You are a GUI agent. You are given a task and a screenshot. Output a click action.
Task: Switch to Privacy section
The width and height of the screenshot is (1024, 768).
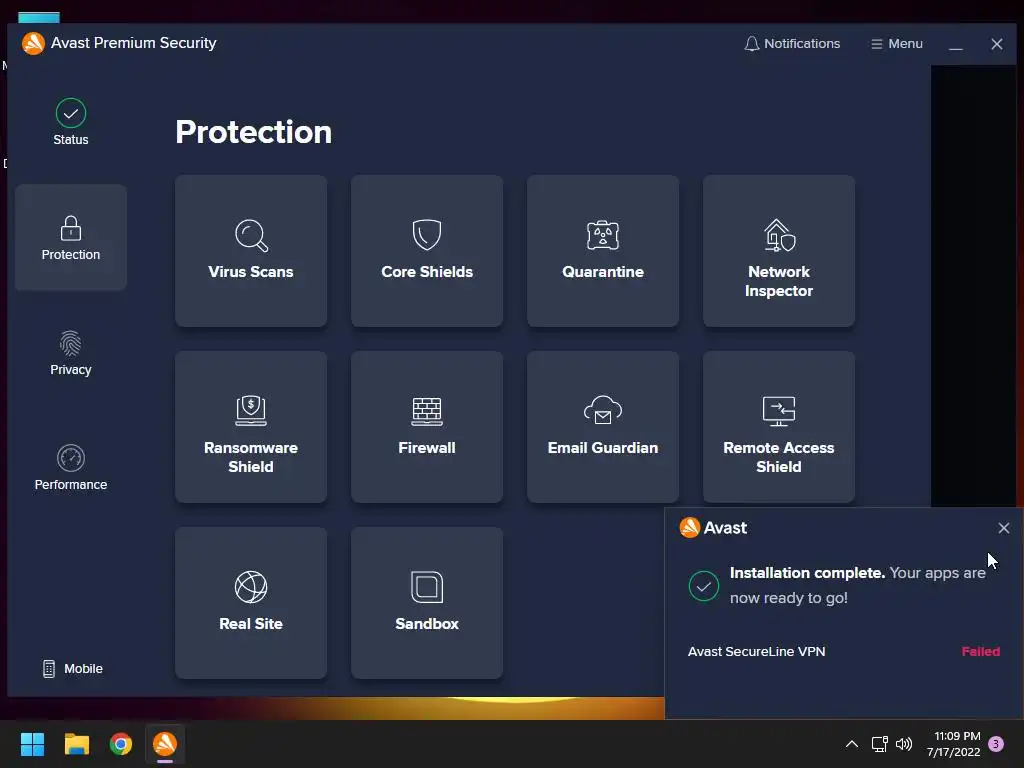point(71,353)
